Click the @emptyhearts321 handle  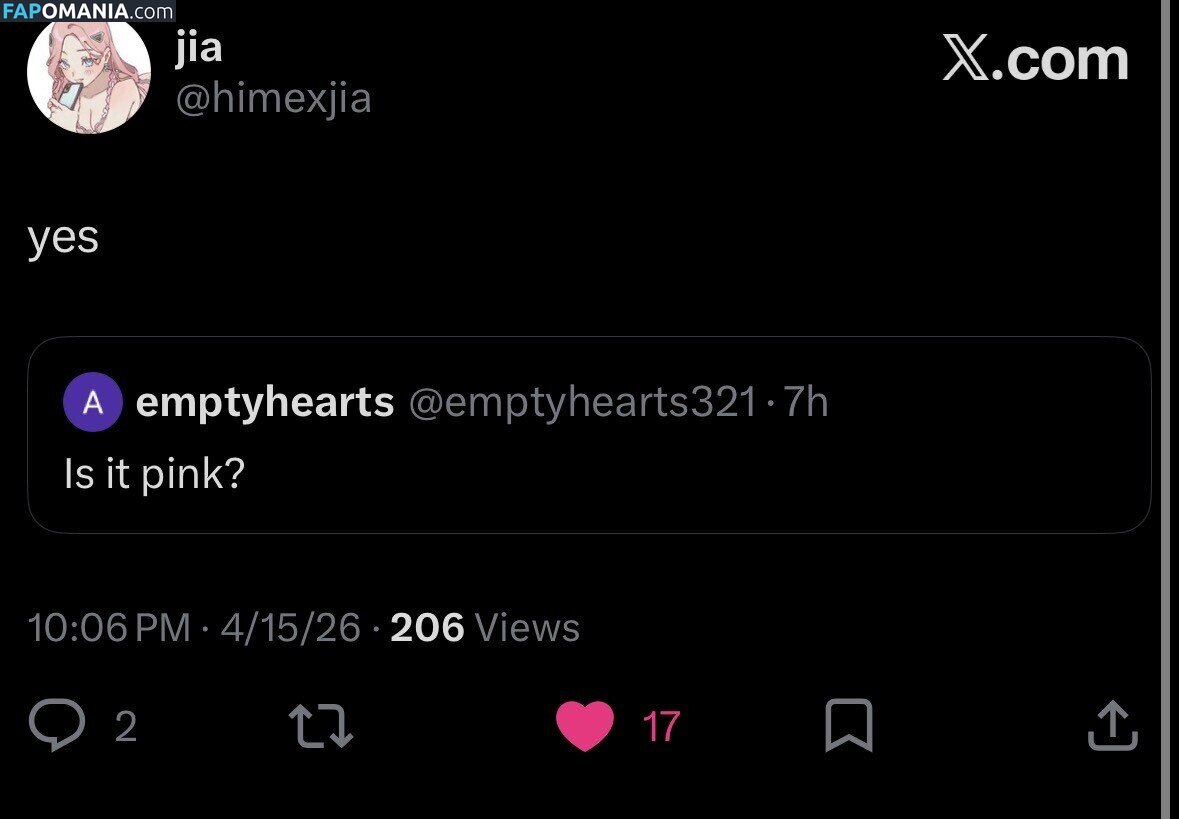(x=583, y=402)
